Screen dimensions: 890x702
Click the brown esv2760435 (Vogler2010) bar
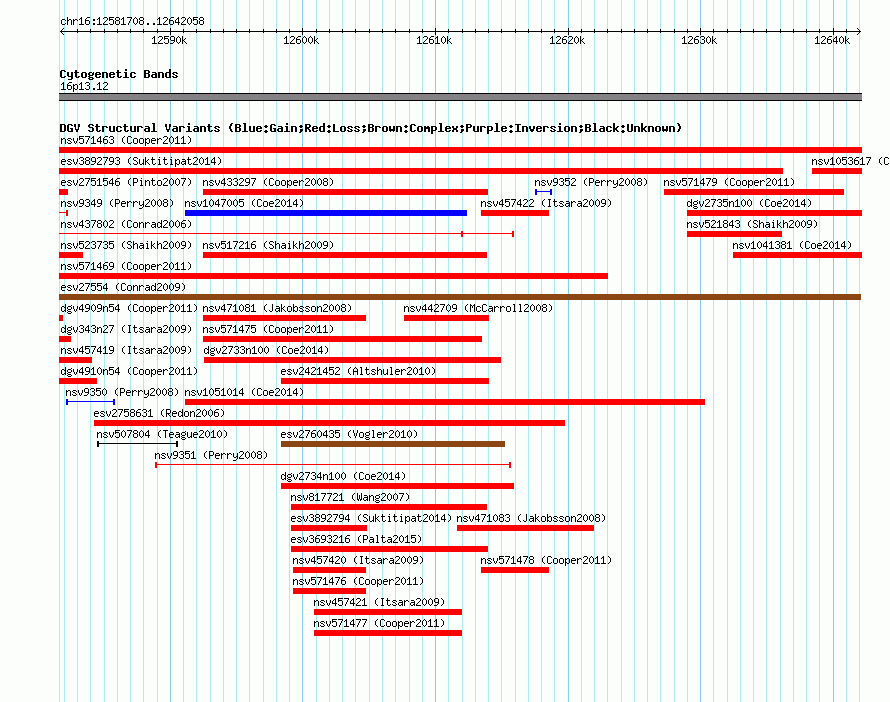point(393,444)
